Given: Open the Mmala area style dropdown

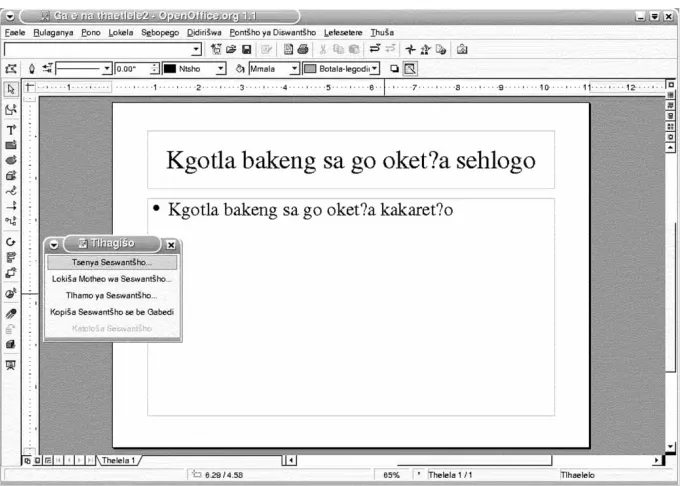Looking at the screenshot, I should pyautogui.click(x=294, y=69).
